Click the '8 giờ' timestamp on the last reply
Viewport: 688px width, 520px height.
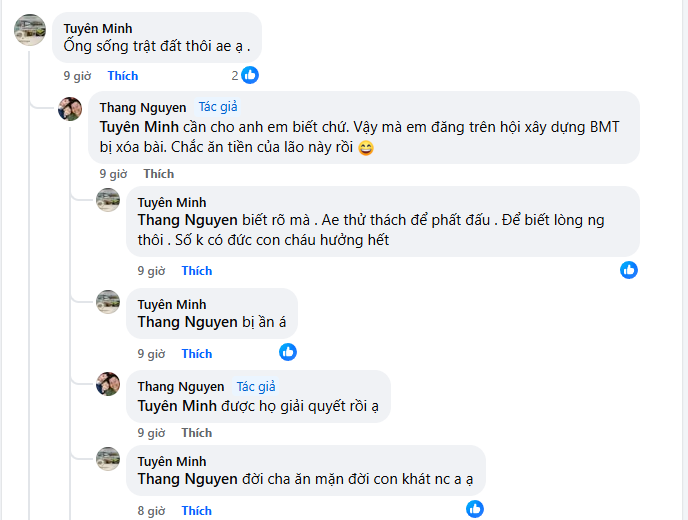152,511
